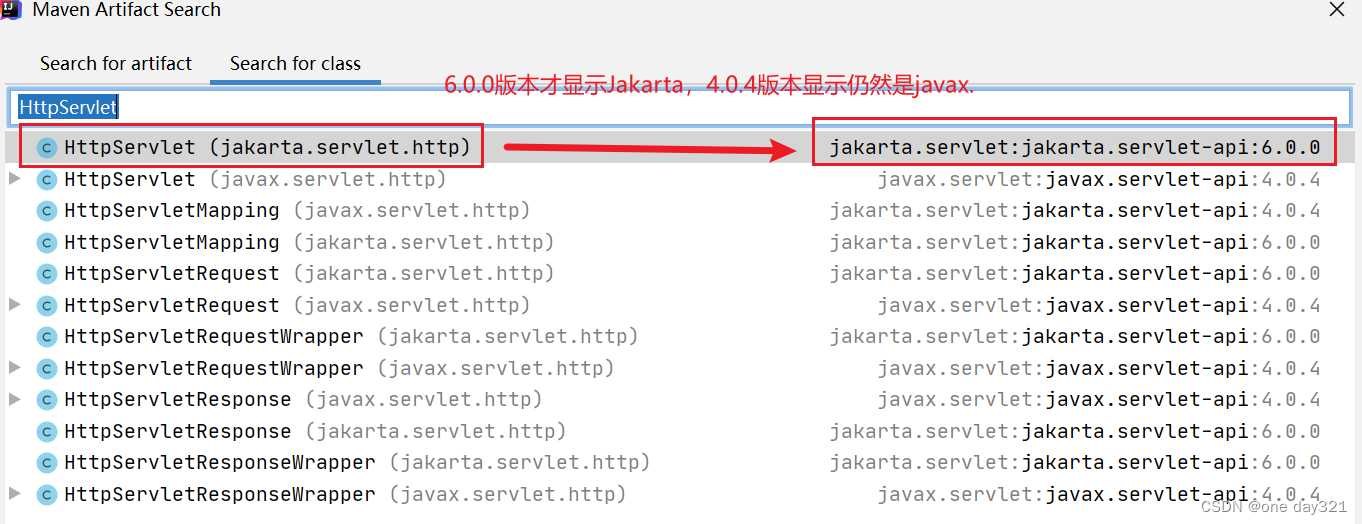Expand HttpServletRequestWrapper (javax.servlet.http) row
This screenshot has height=524, width=1362.
pyautogui.click(x=14, y=368)
